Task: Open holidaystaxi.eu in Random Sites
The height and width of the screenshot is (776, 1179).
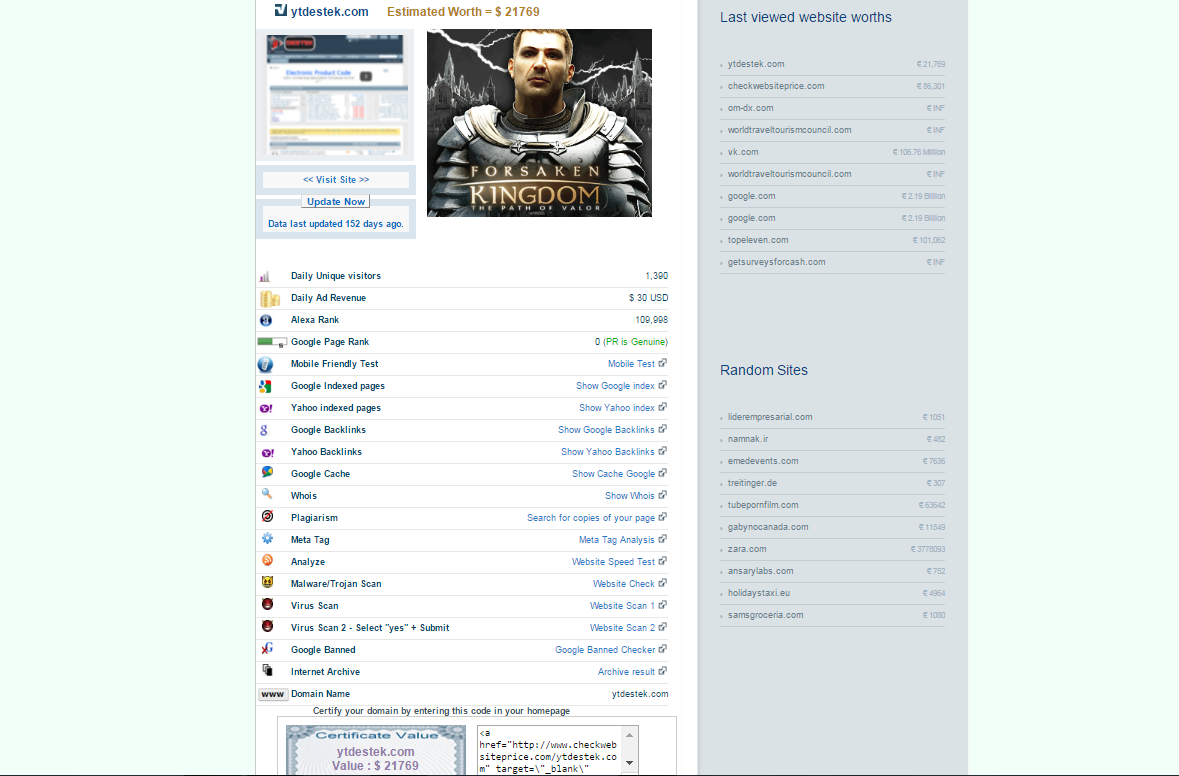Action: point(758,593)
